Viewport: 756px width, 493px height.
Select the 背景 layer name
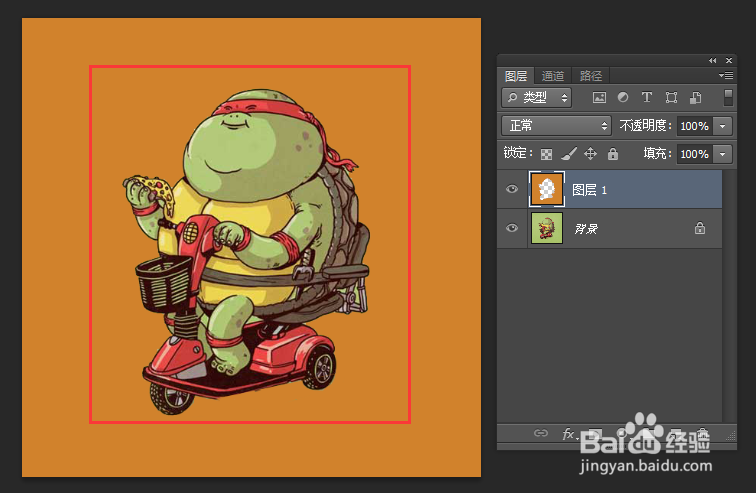[586, 228]
